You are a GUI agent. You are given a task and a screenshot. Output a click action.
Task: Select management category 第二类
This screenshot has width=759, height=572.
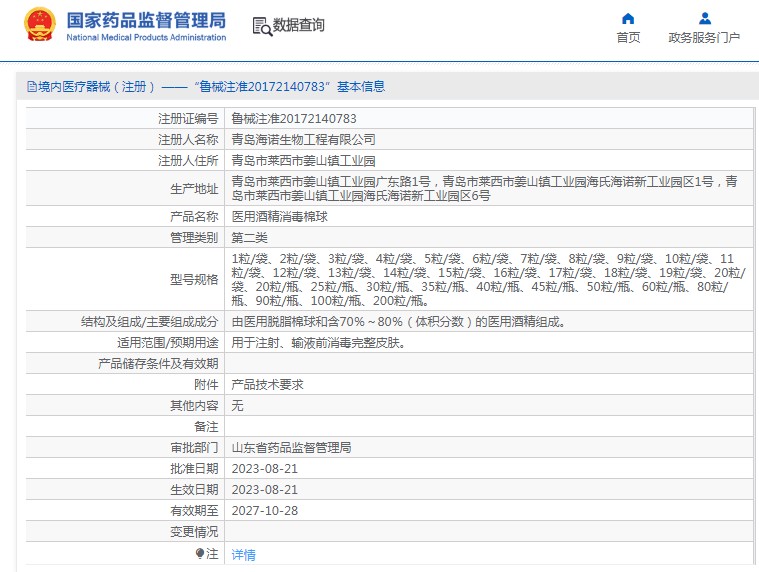[x=249, y=238]
